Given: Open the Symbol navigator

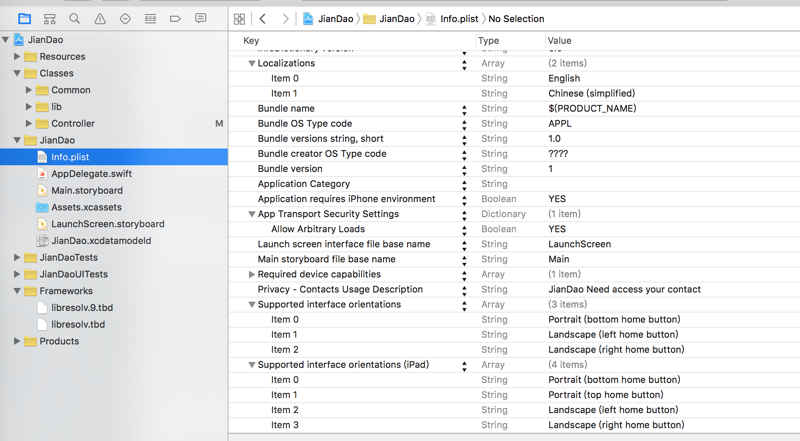Looking at the screenshot, I should [49, 19].
